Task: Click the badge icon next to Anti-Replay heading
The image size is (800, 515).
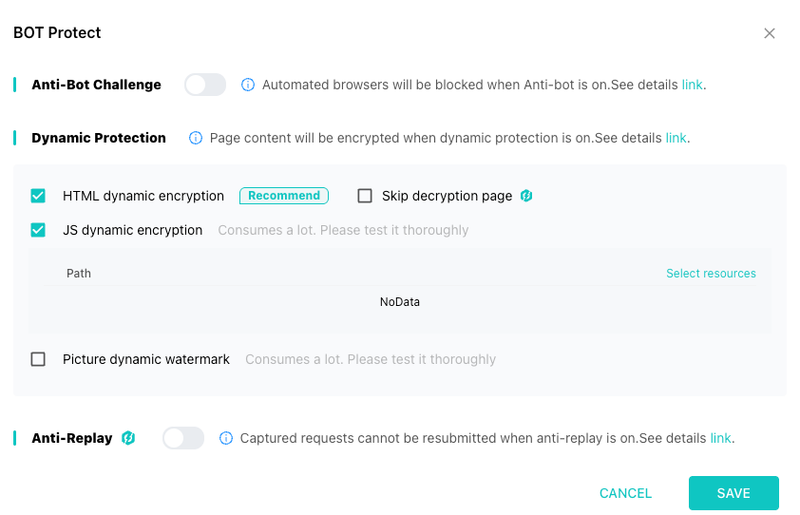Action: [x=128, y=438]
